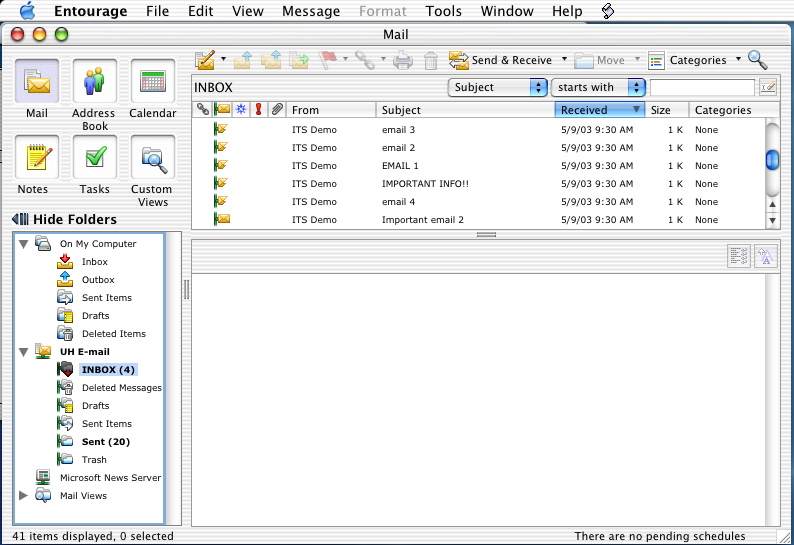Click the Categories button
Screen dimensions: 794x545
click(x=687, y=60)
